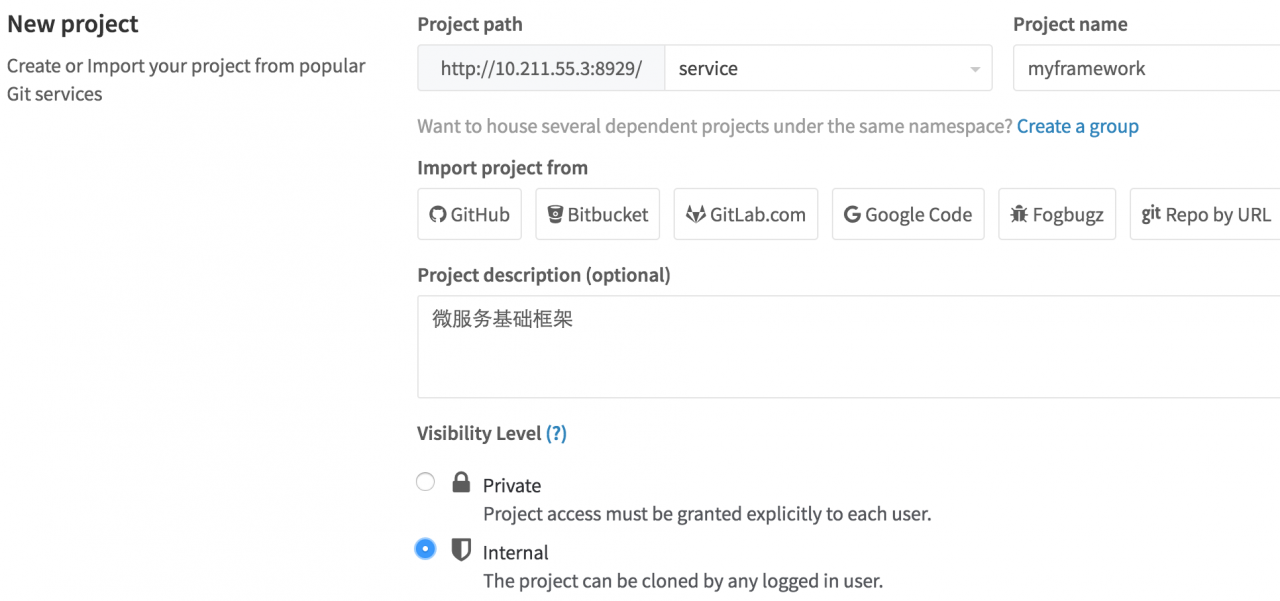Click the Fogbugz bug icon
1280x601 pixels.
(x=1019, y=214)
